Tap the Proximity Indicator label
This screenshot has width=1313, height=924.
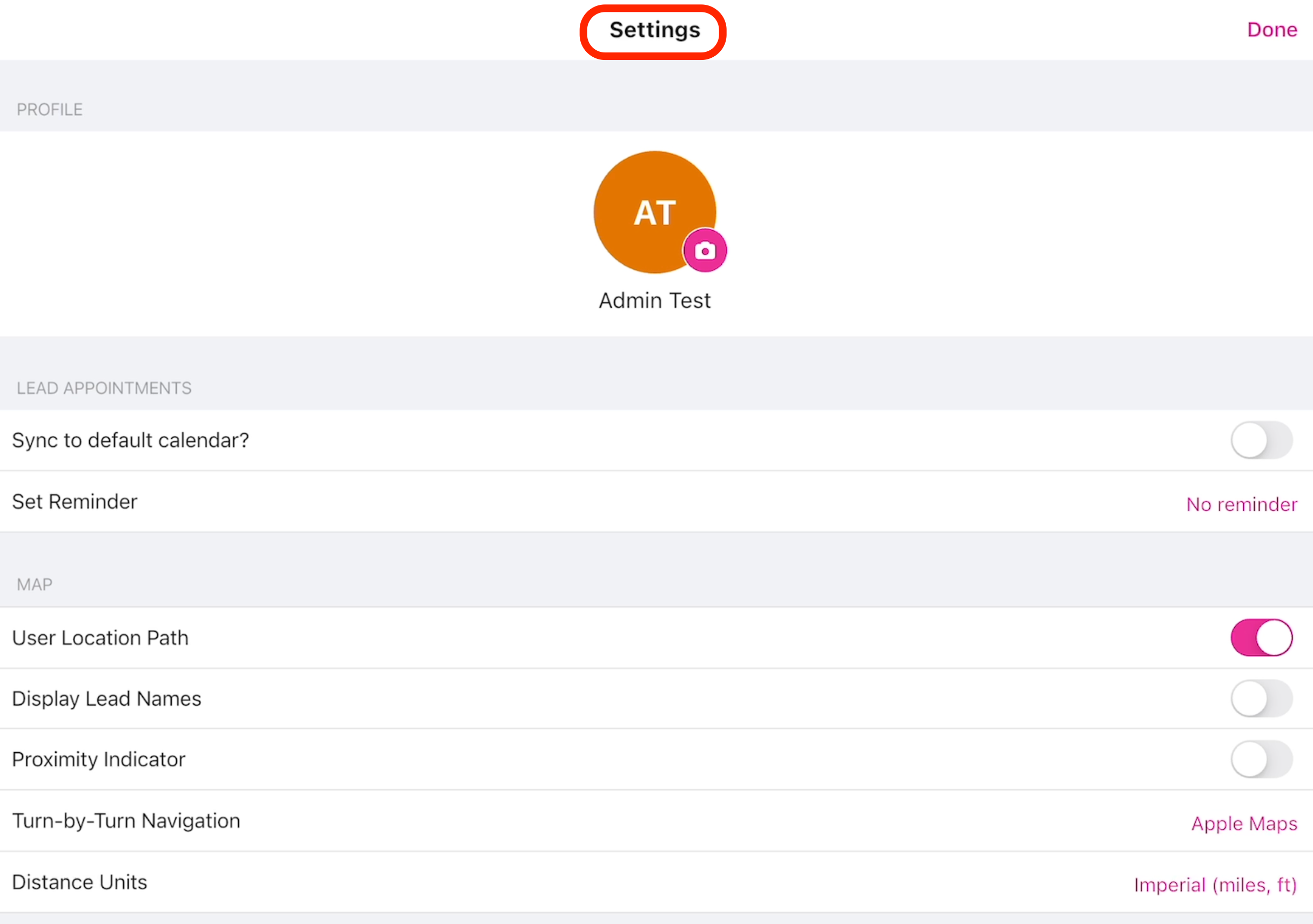click(x=99, y=759)
